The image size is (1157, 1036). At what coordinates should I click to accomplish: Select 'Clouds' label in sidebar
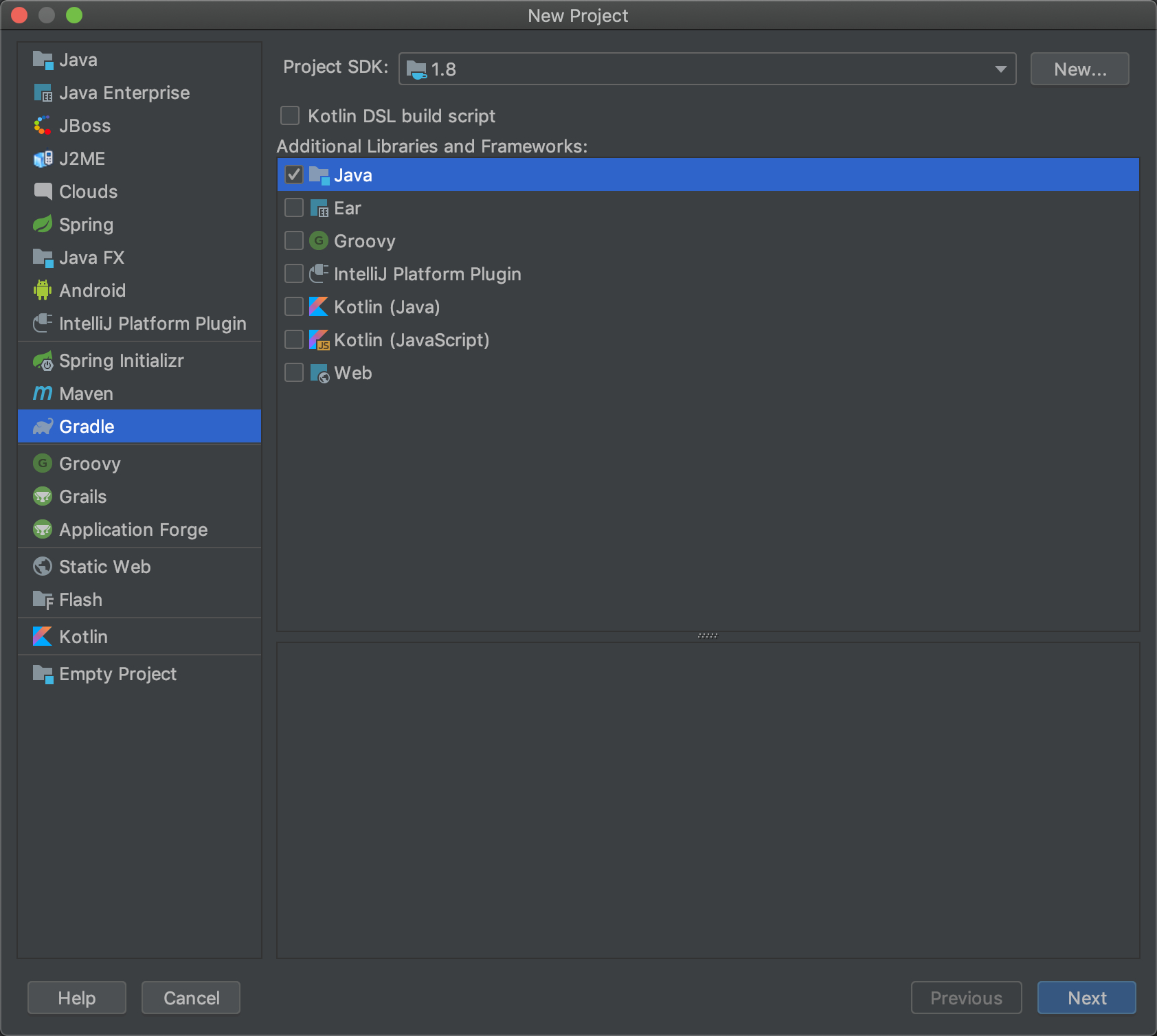coord(88,192)
